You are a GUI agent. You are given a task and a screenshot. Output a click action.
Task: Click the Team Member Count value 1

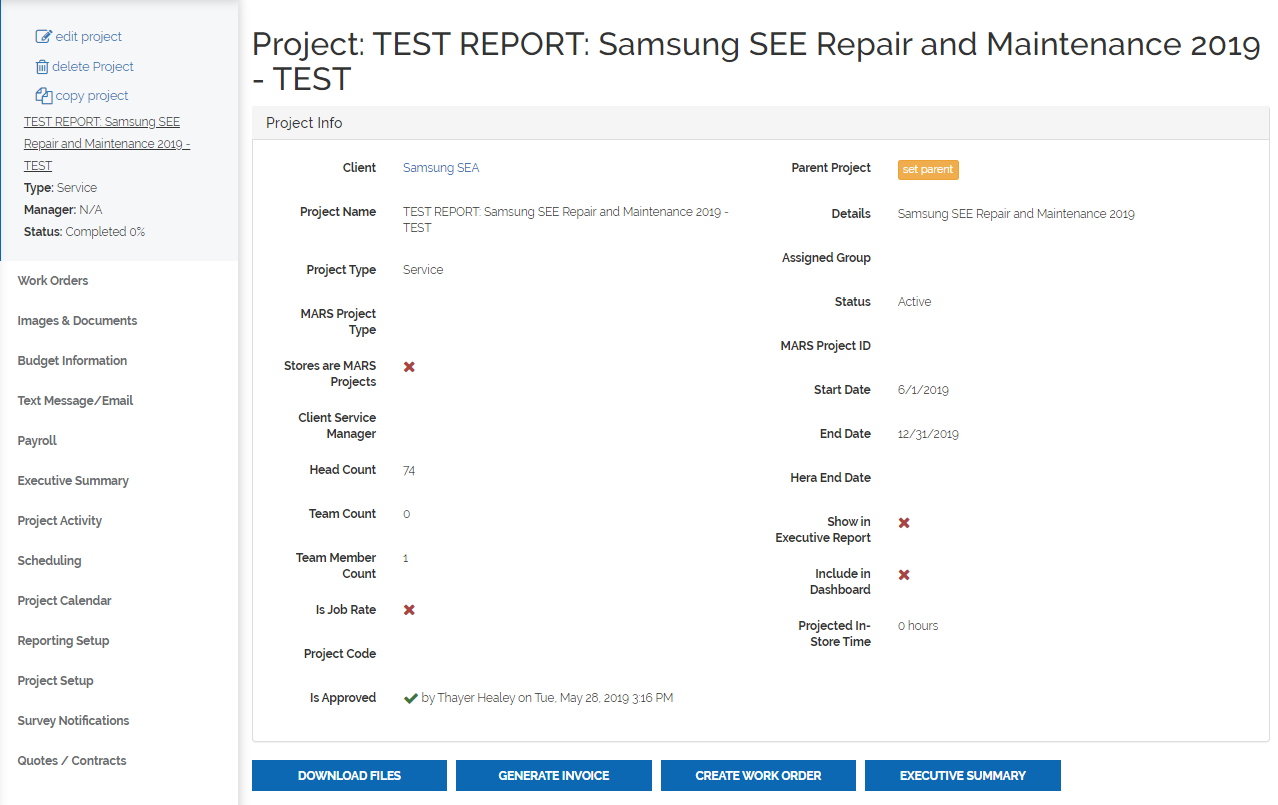click(x=406, y=558)
